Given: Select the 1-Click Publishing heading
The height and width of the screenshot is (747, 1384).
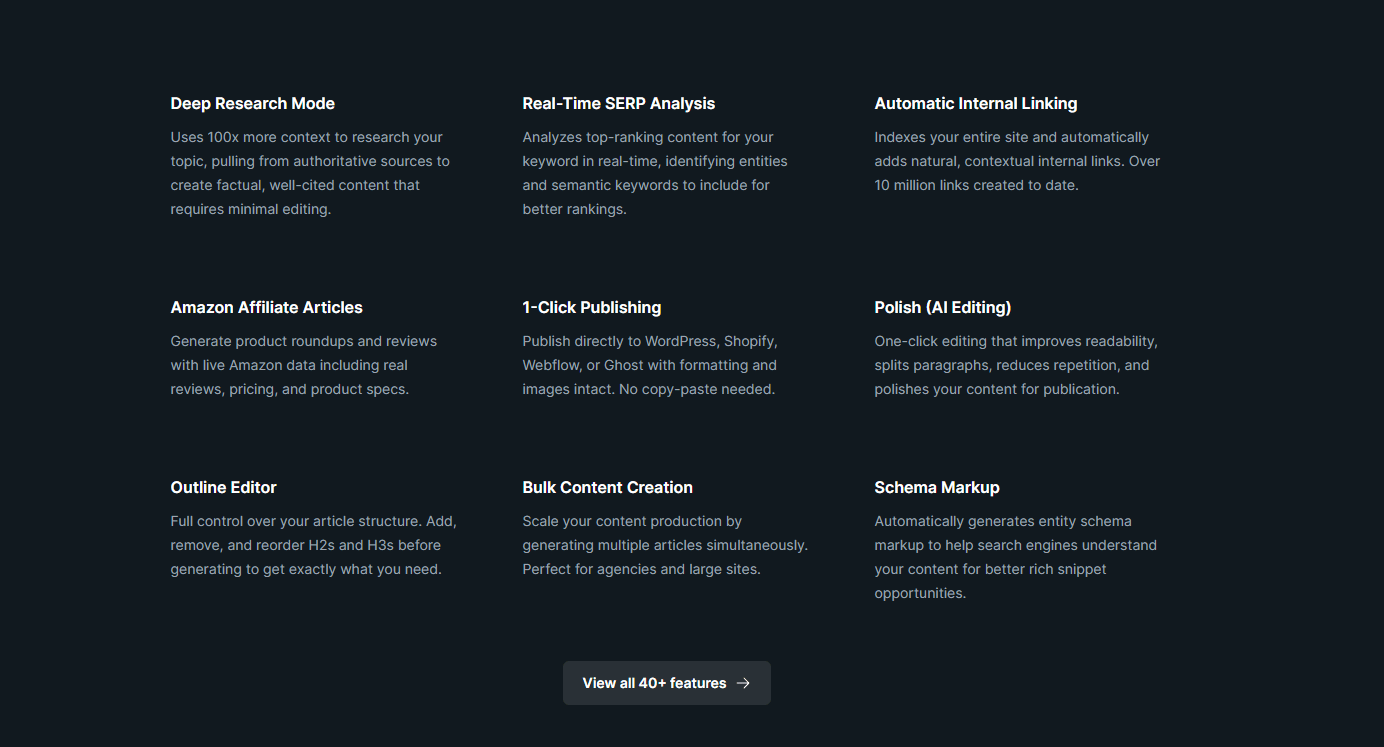Looking at the screenshot, I should point(592,308).
